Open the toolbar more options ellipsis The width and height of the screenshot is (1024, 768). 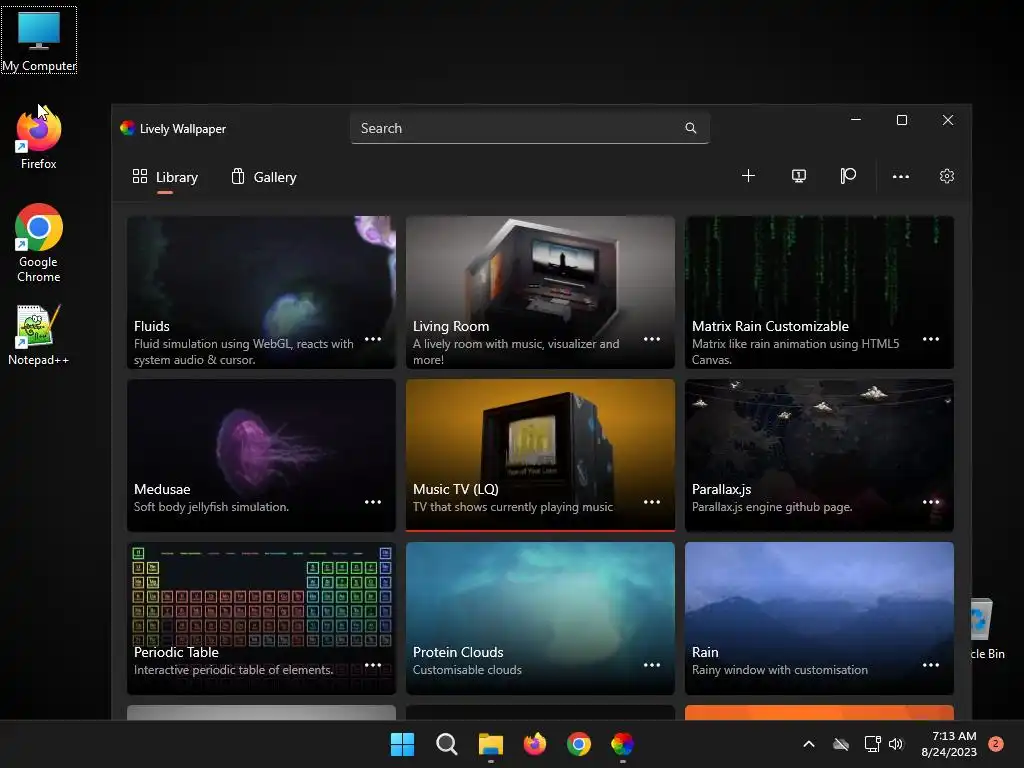pos(901,176)
